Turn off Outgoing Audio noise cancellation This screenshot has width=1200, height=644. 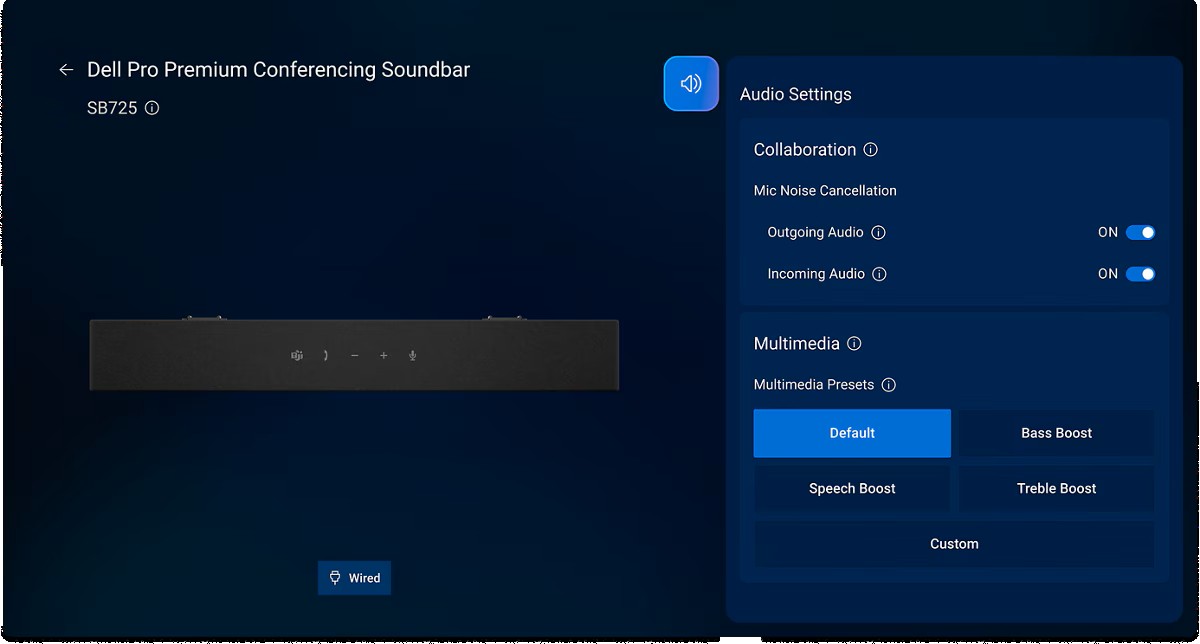(x=1138, y=232)
